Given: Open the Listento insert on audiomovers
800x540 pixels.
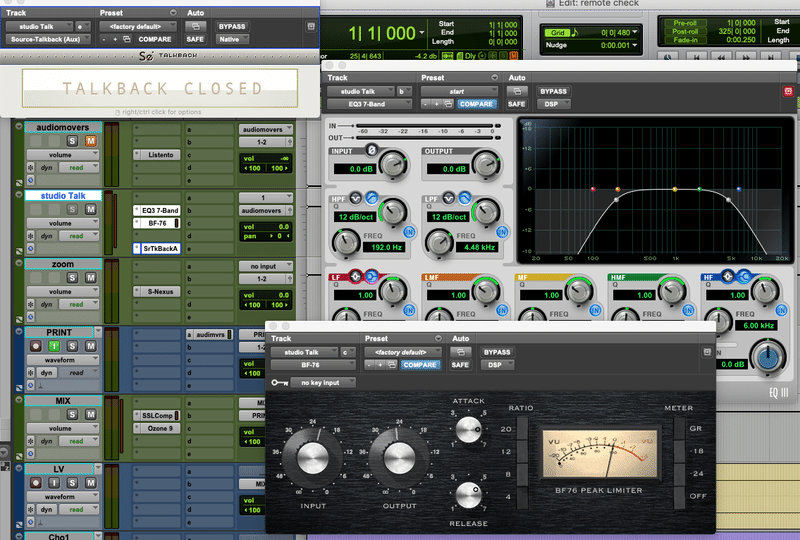Looking at the screenshot, I should [x=157, y=155].
